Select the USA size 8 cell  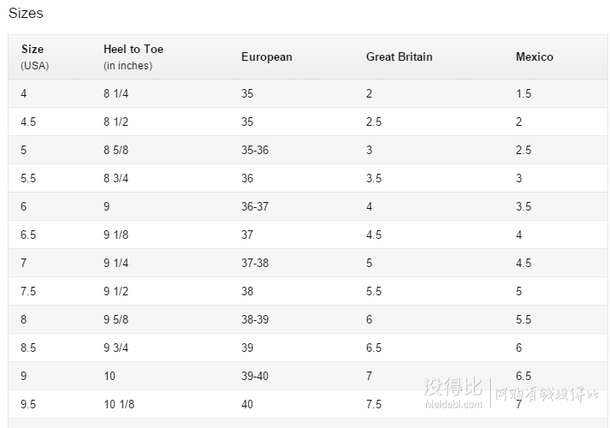23,320
